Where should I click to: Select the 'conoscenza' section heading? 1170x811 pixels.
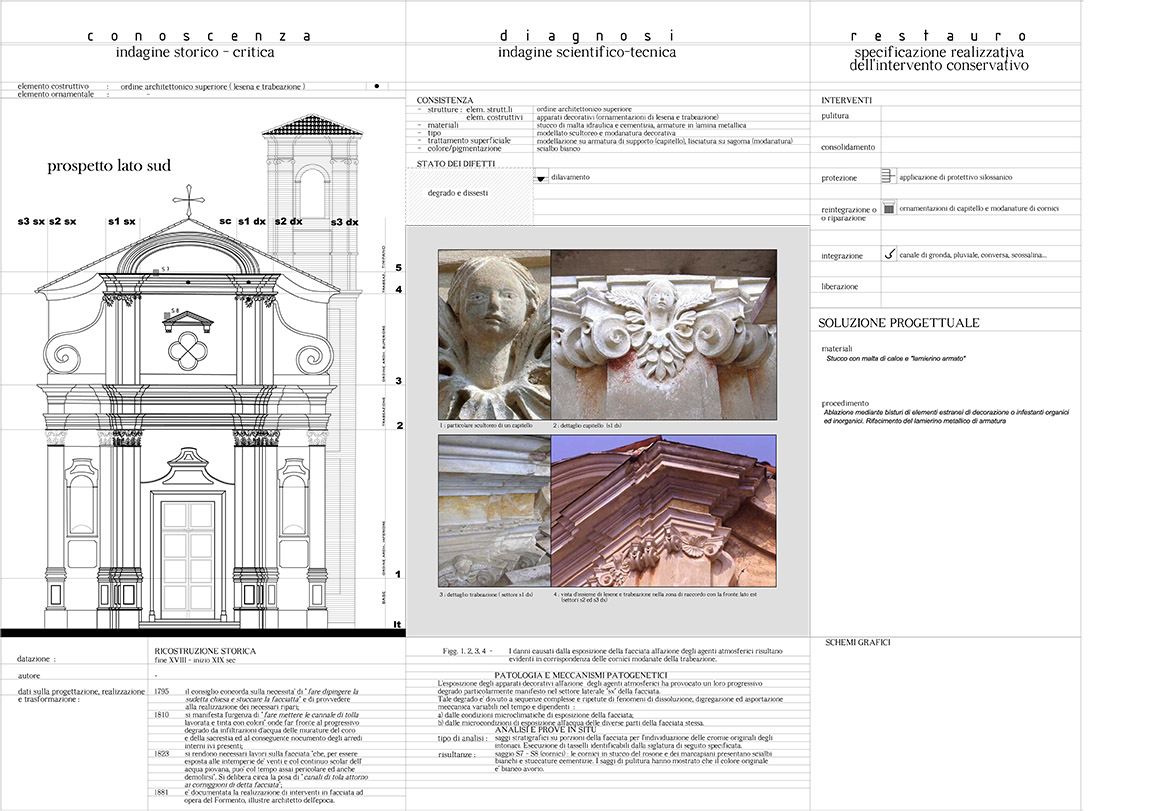pos(198,36)
